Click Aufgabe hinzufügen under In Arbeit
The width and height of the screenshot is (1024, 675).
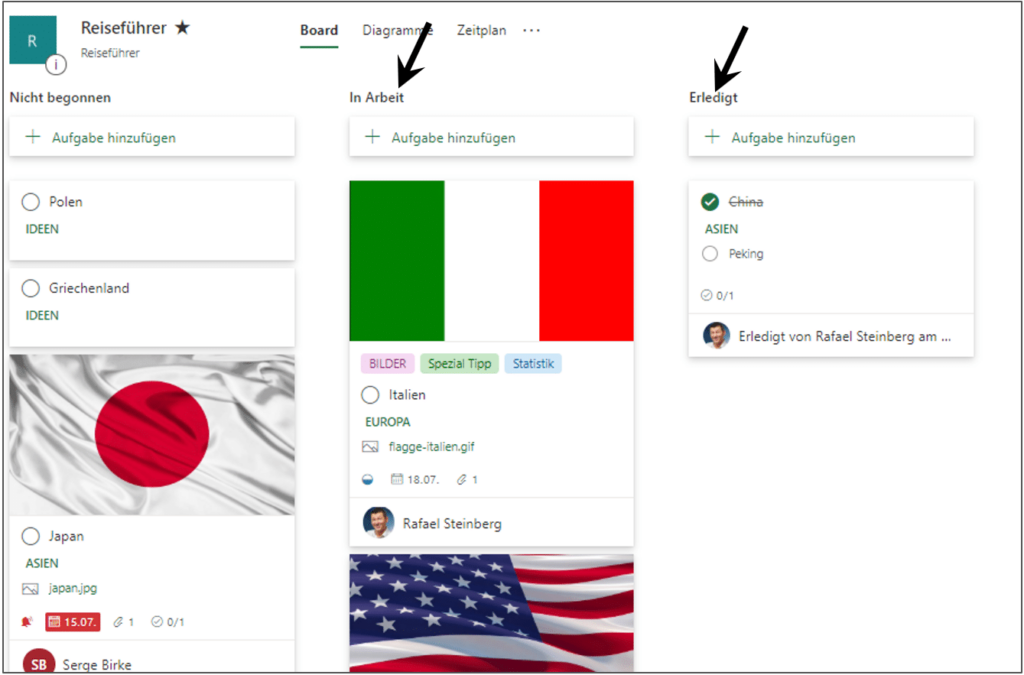(492, 137)
